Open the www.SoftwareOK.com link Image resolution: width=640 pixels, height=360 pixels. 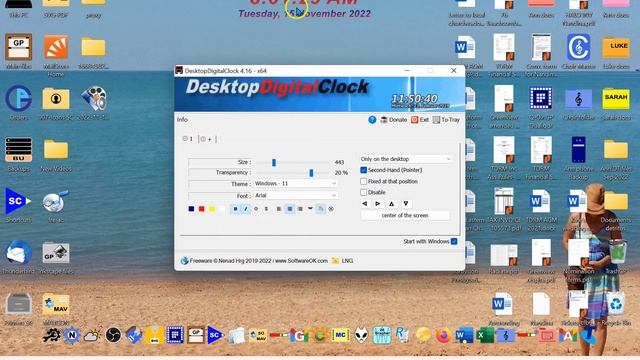301,260
